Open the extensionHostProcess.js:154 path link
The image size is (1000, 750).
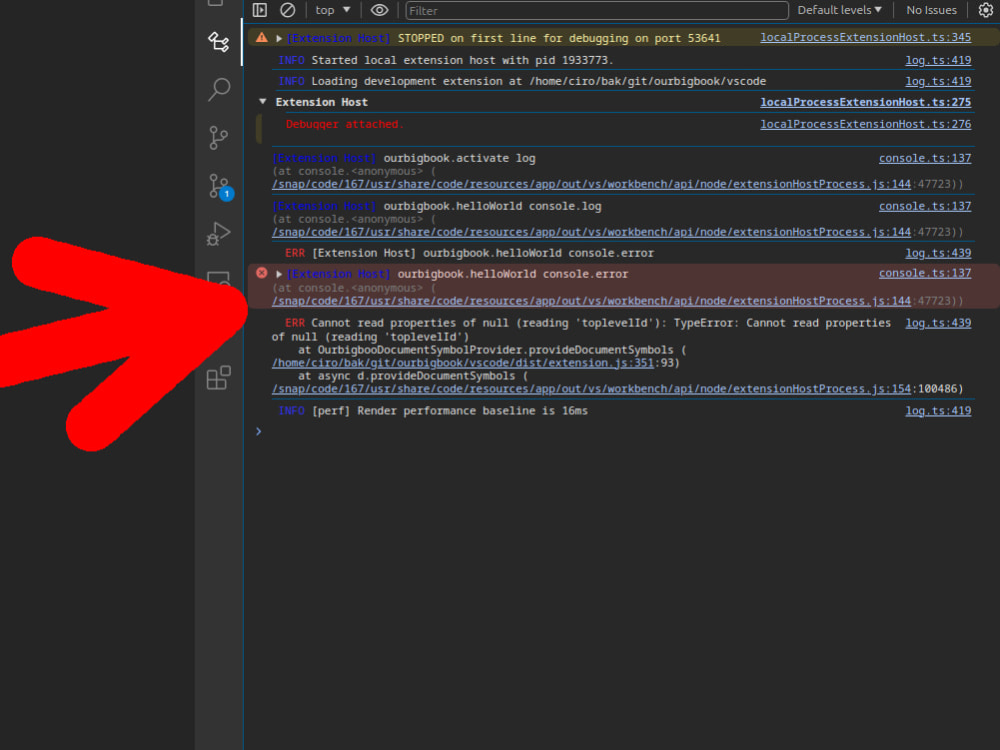[x=591, y=389]
